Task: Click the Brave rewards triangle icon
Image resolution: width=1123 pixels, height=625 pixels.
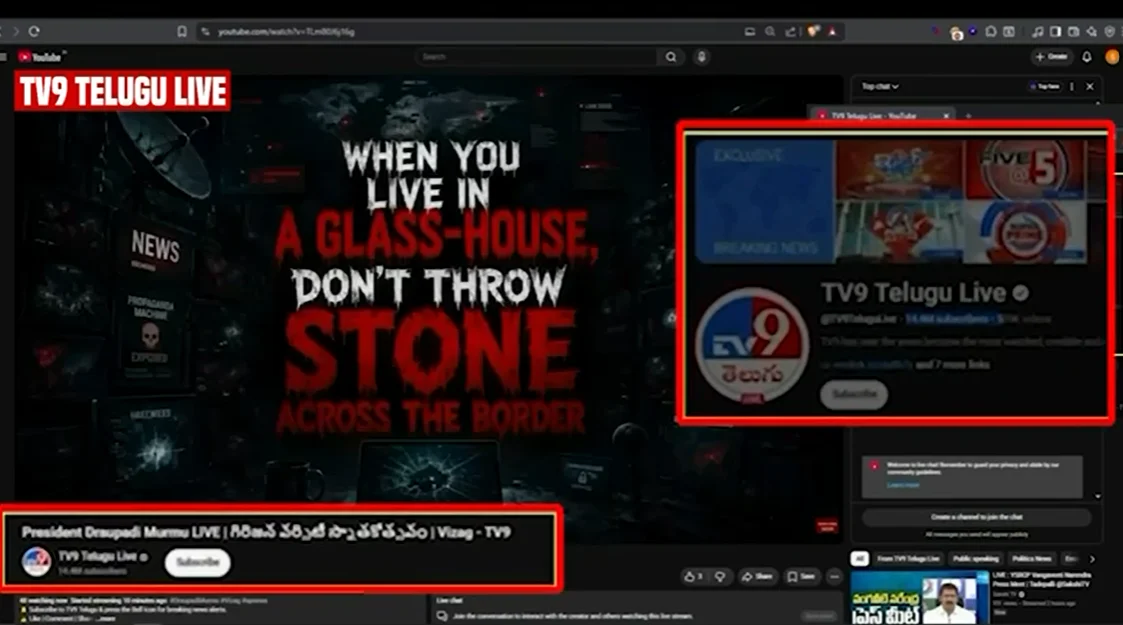Action: (832, 32)
